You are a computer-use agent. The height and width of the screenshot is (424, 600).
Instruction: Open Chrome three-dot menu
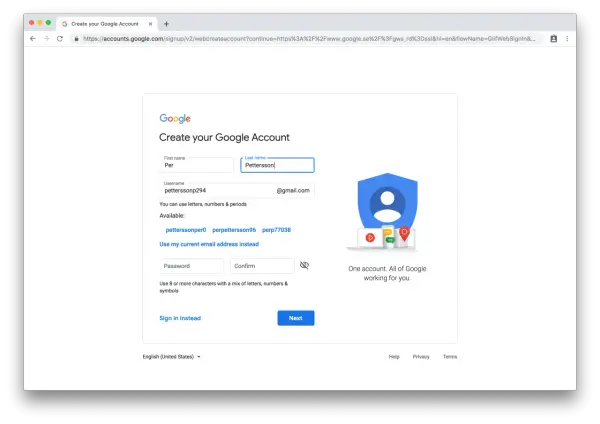click(567, 39)
